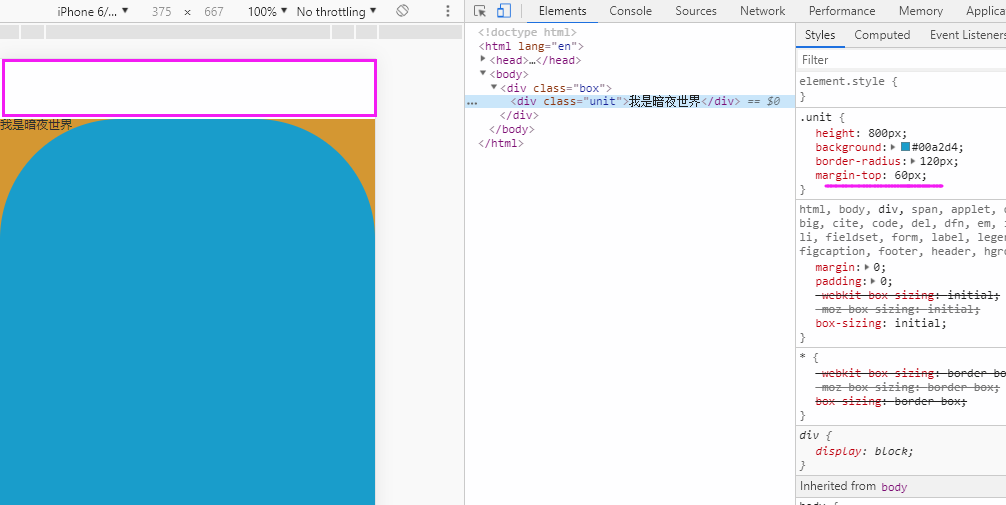Open the device toolbar three-dot menu
Image resolution: width=1006 pixels, height=505 pixels.
(x=448, y=12)
